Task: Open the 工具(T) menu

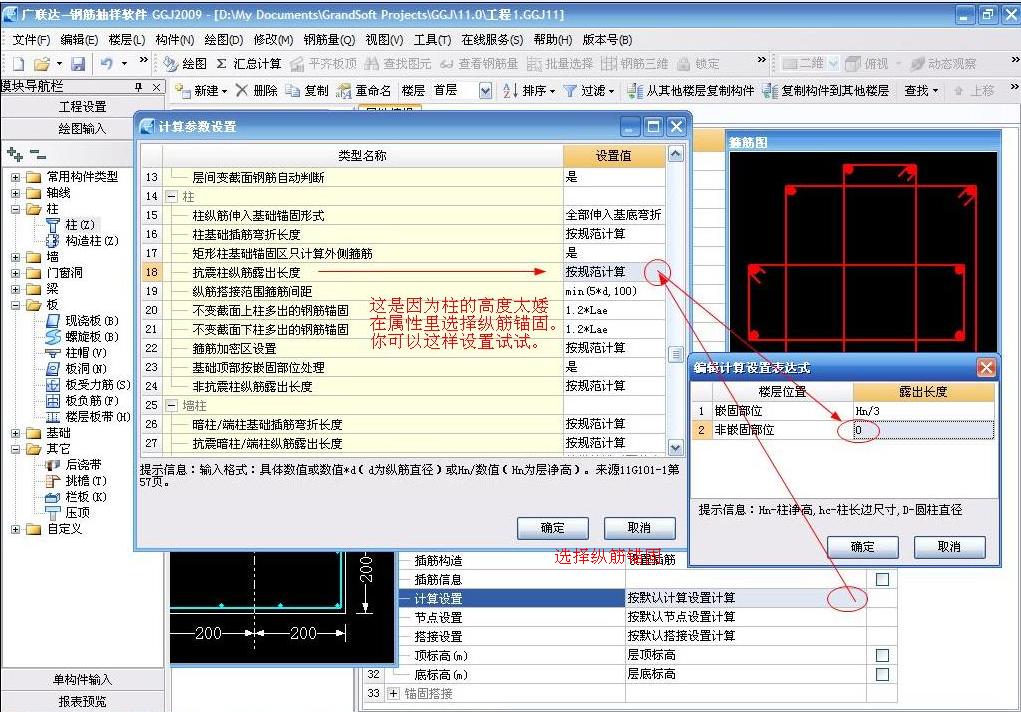Action: [x=432, y=40]
